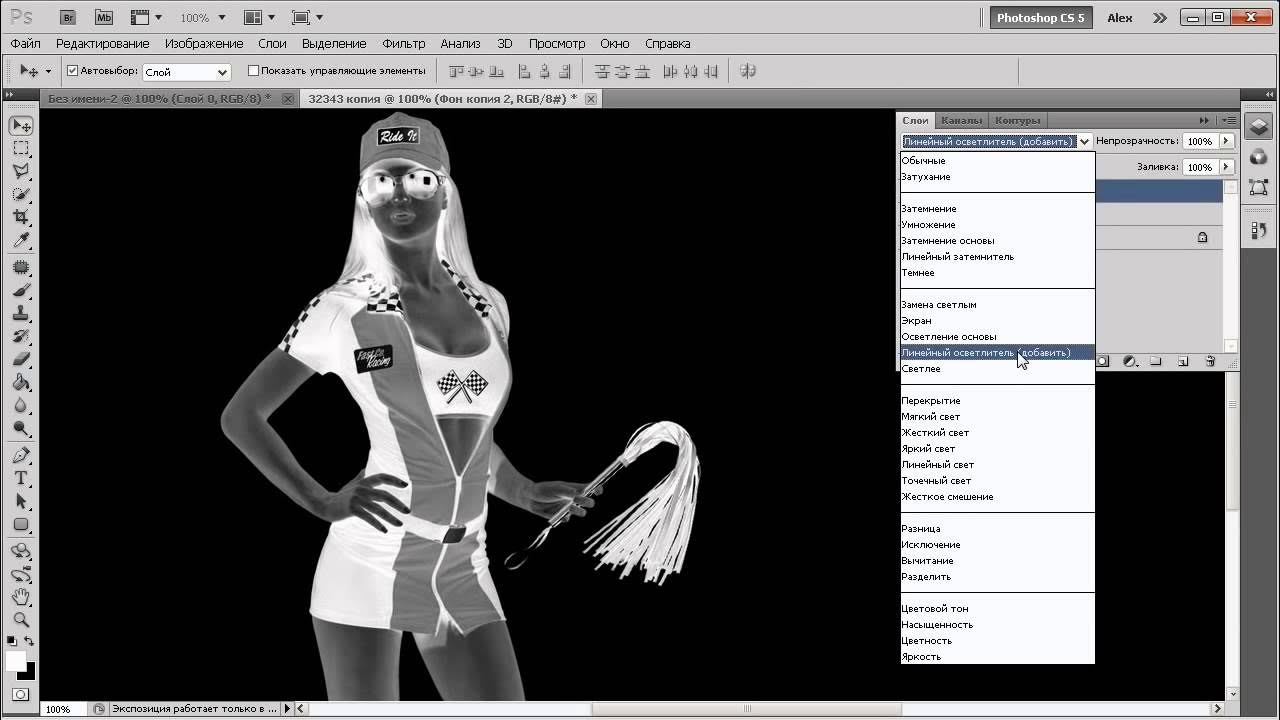This screenshot has width=1280, height=720.
Task: Click the Photoshop CS 5 workspace button
Action: 1040,18
